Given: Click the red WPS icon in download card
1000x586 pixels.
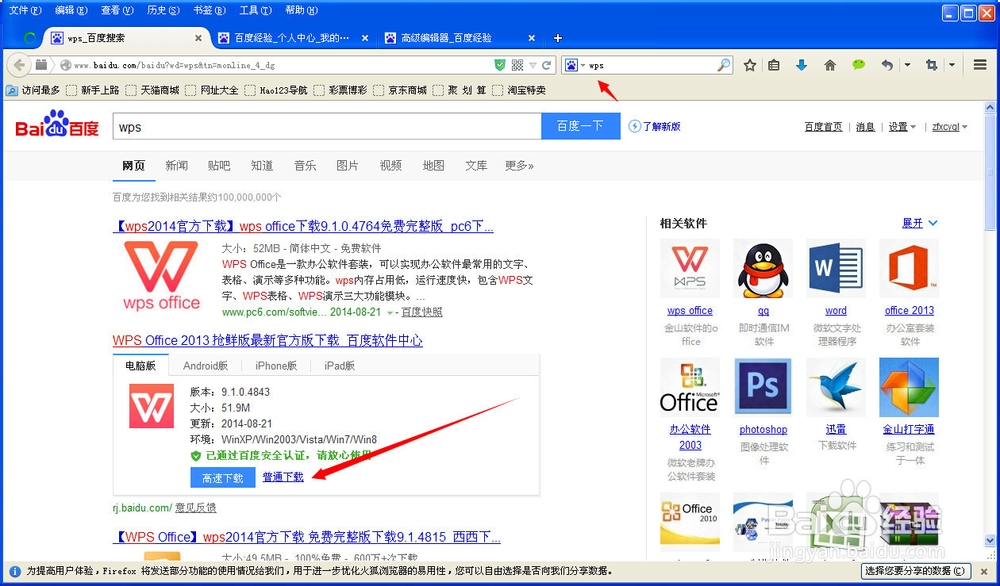Looking at the screenshot, I should click(151, 406).
